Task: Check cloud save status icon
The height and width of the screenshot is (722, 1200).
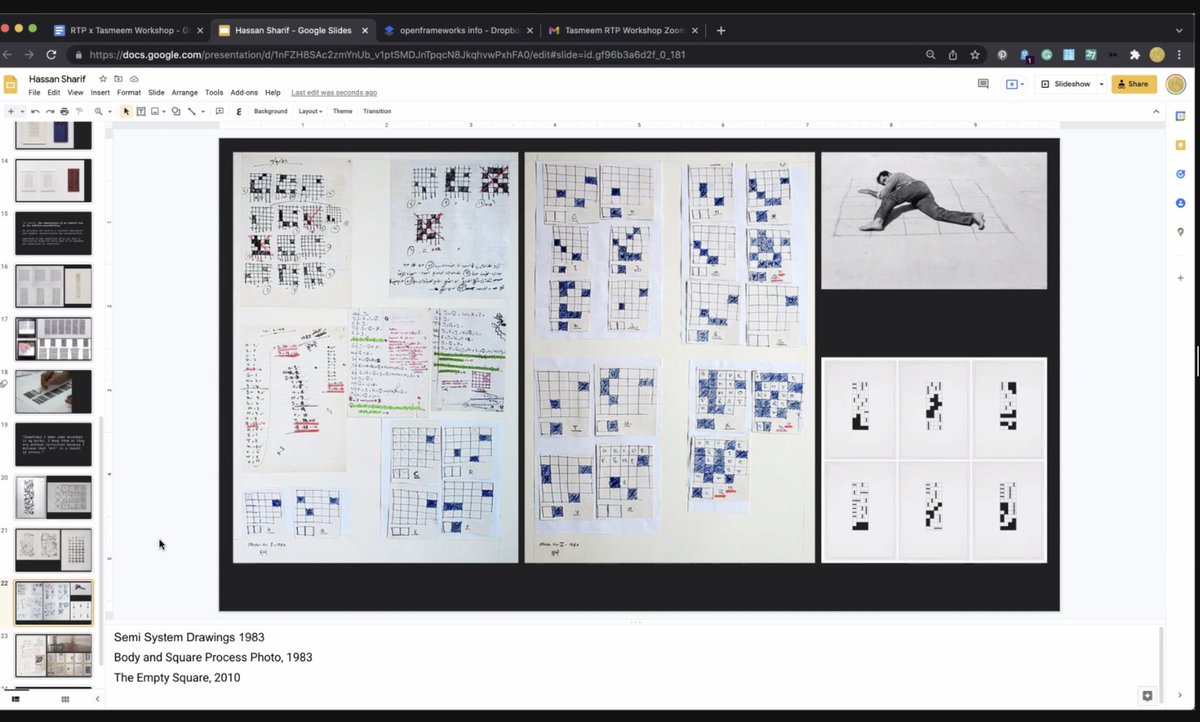Action: point(134,79)
